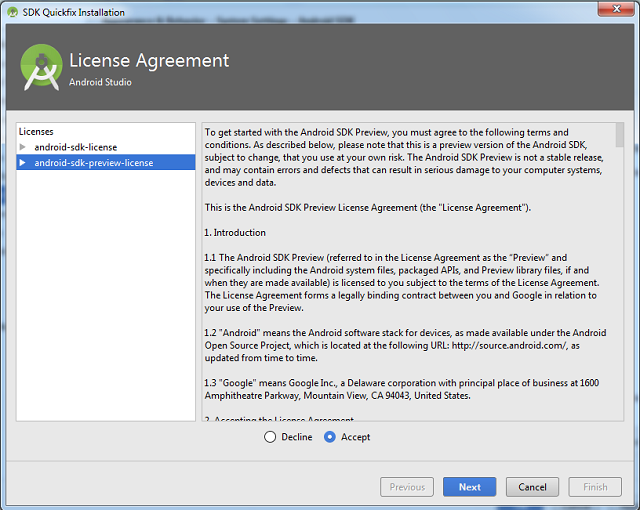Click the Cancel button

pos(532,487)
